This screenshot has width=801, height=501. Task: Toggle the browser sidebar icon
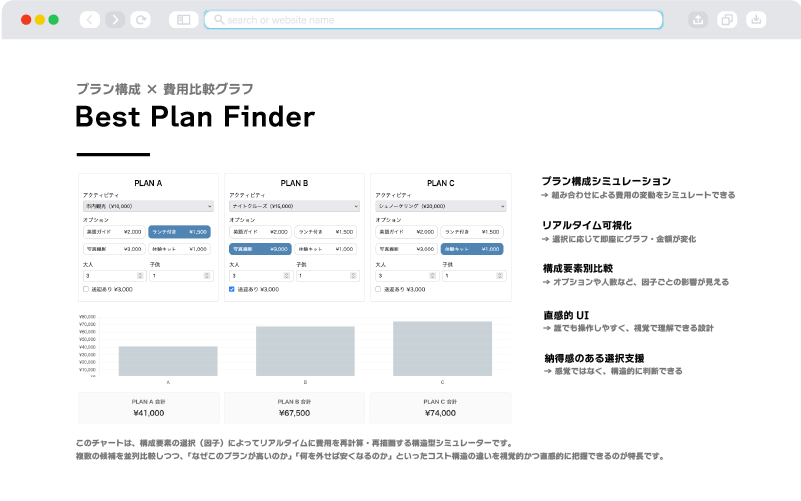[x=182, y=19]
